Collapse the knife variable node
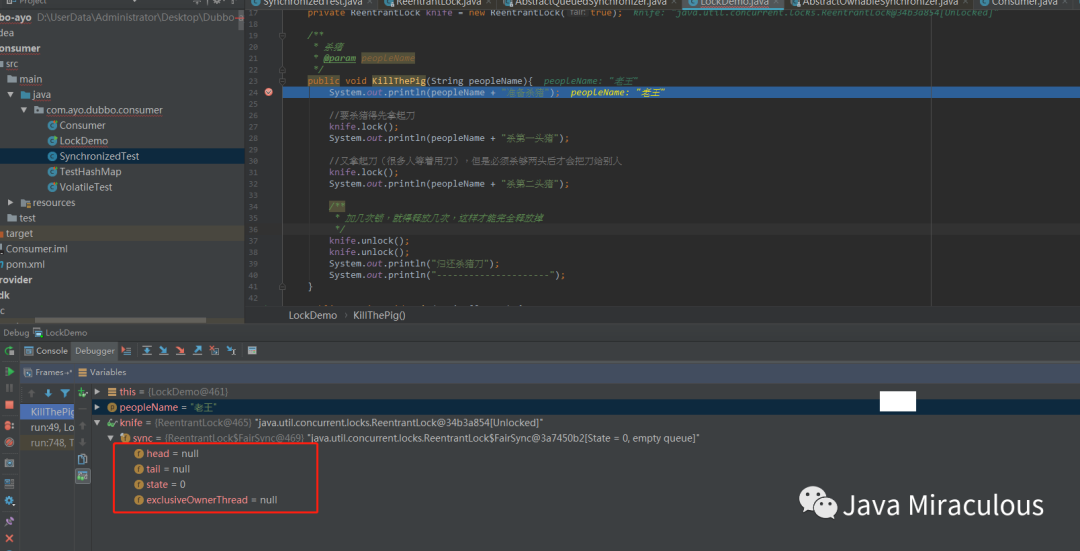 click(97, 422)
